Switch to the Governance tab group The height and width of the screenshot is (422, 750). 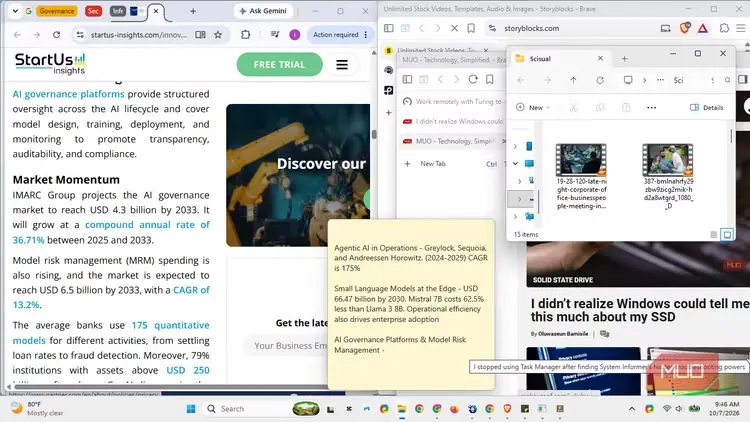(x=57, y=11)
